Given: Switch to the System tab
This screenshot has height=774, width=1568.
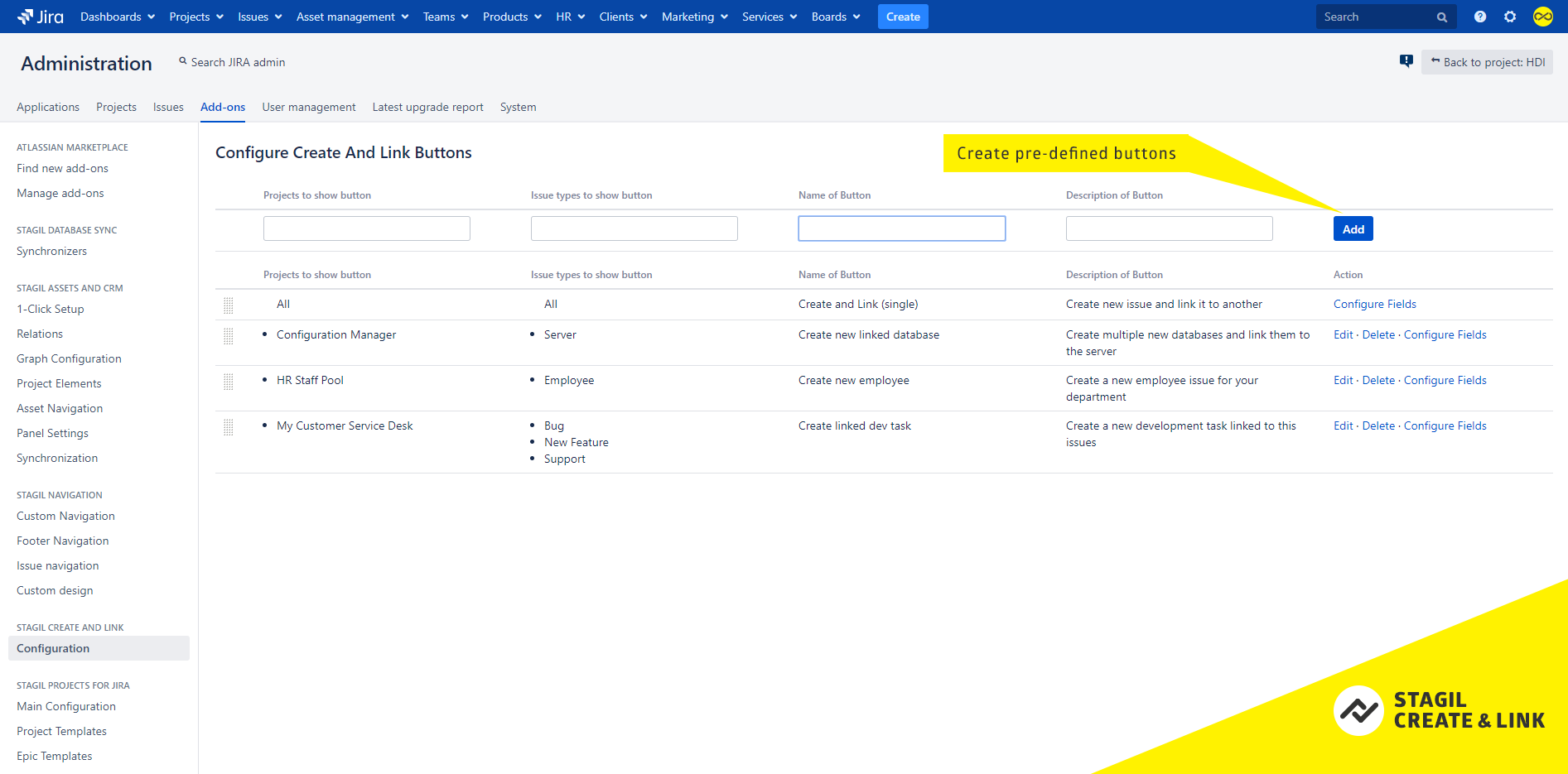Looking at the screenshot, I should (x=518, y=107).
